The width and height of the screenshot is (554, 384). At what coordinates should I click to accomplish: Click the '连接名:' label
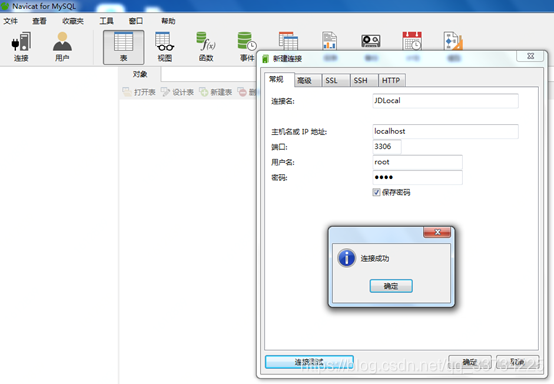[283, 101]
